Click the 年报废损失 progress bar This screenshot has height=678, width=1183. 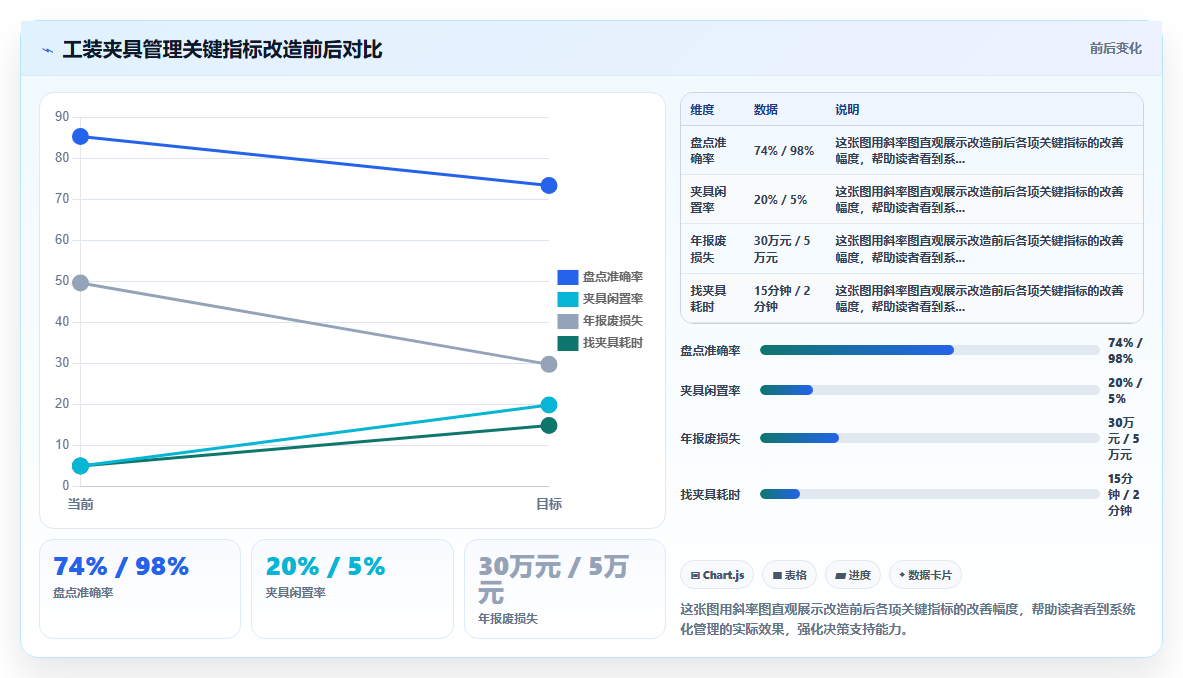pos(930,438)
